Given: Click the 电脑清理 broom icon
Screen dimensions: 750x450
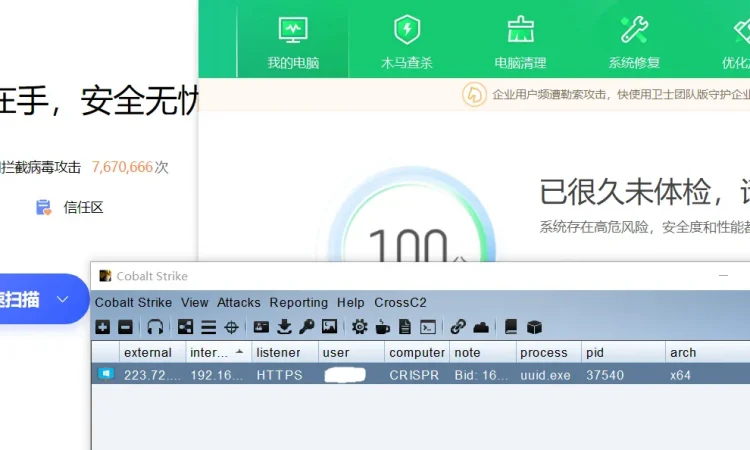Looking at the screenshot, I should pyautogui.click(x=521, y=30).
